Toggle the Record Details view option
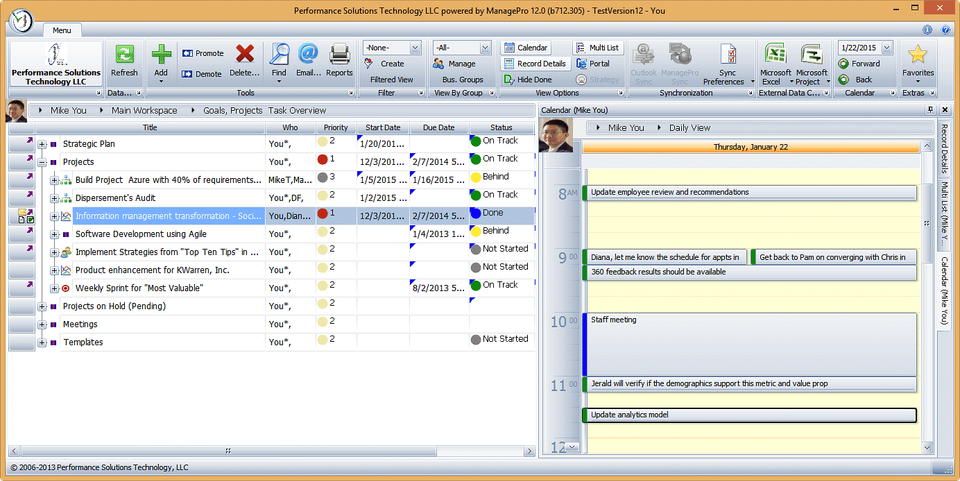Viewport: 960px width, 481px height. 534,64
